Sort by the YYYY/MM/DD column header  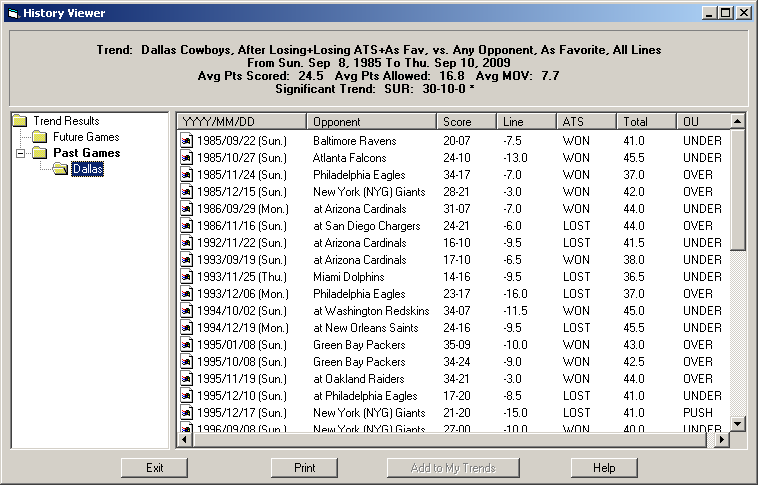coord(242,121)
